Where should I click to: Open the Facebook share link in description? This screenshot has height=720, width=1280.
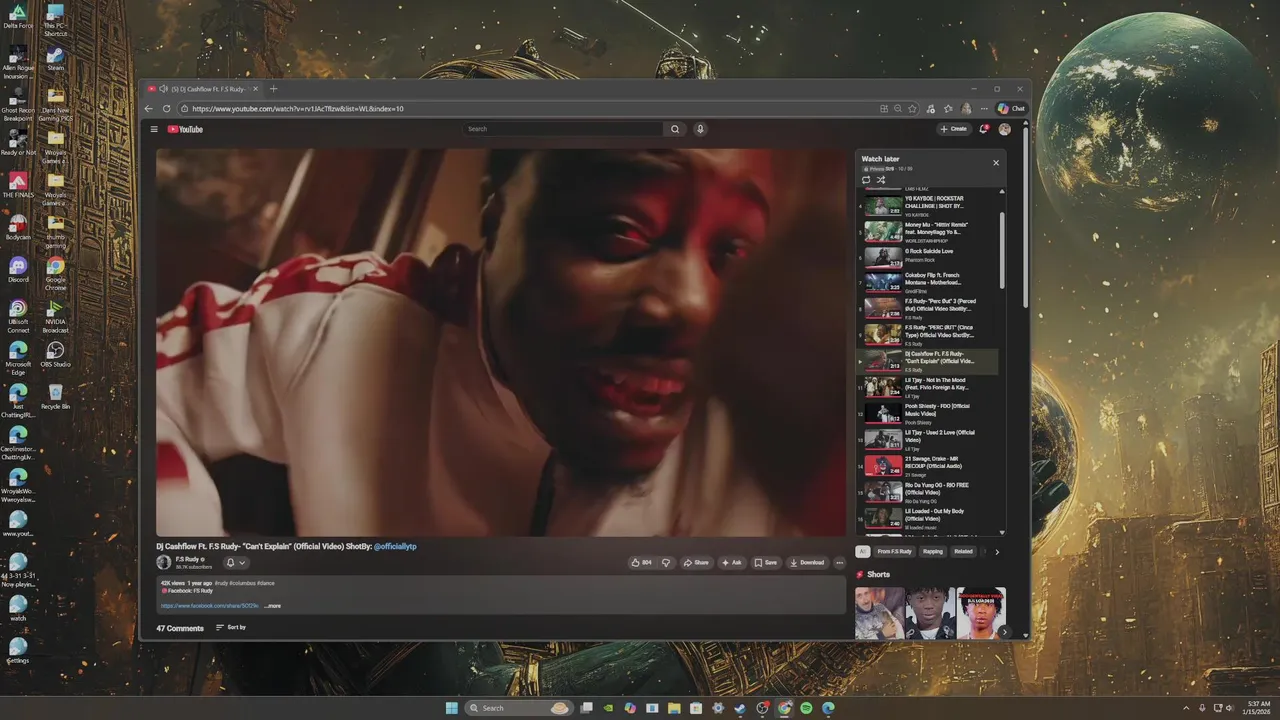point(210,606)
